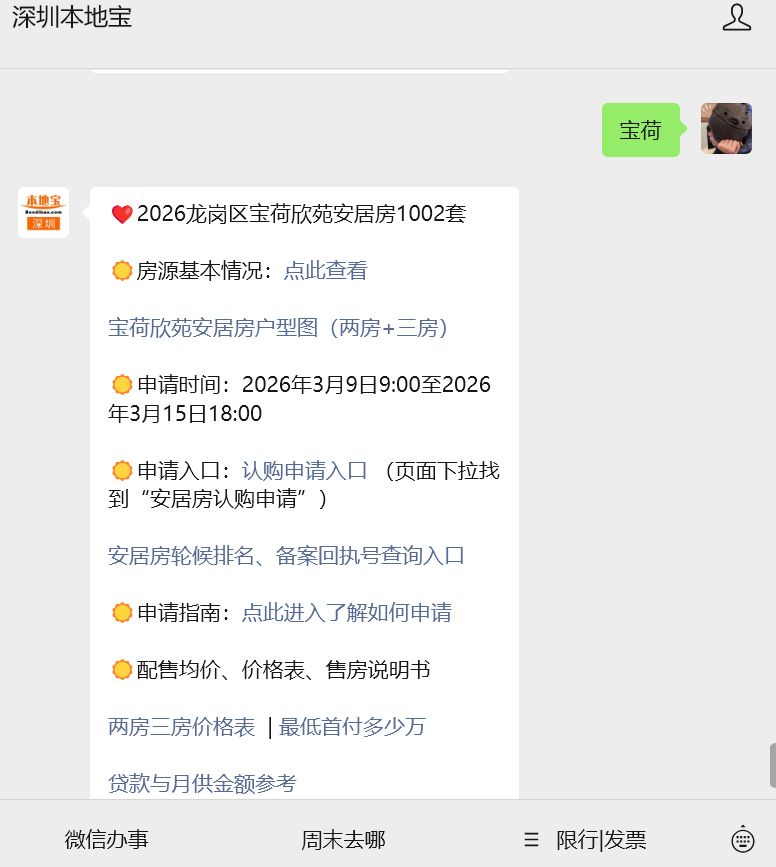Open the 微信办事 bottom menu

point(107,840)
